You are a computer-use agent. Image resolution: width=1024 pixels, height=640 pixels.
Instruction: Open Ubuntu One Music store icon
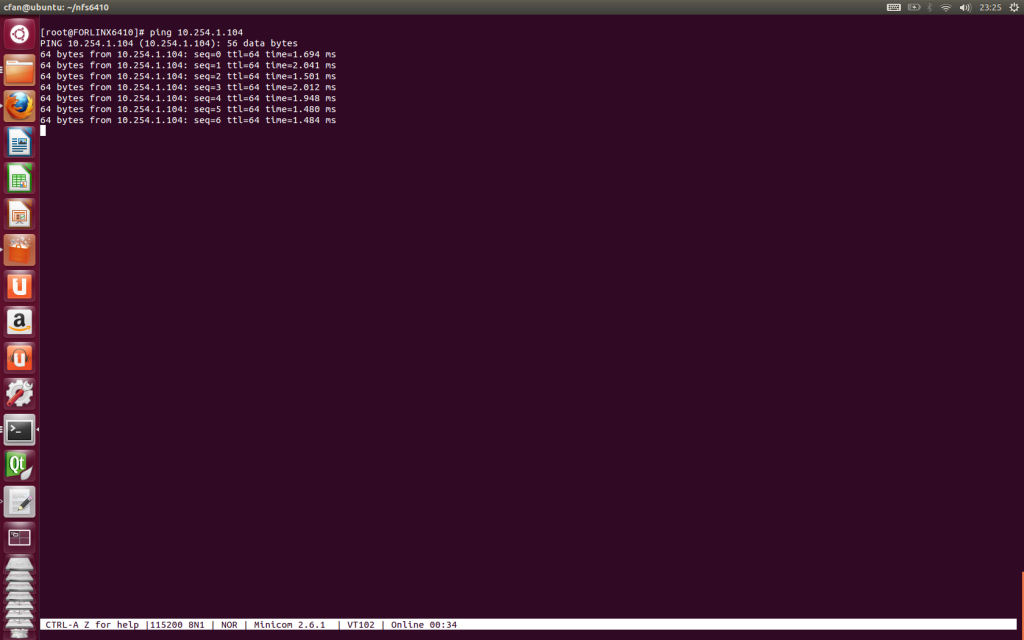pyautogui.click(x=19, y=357)
